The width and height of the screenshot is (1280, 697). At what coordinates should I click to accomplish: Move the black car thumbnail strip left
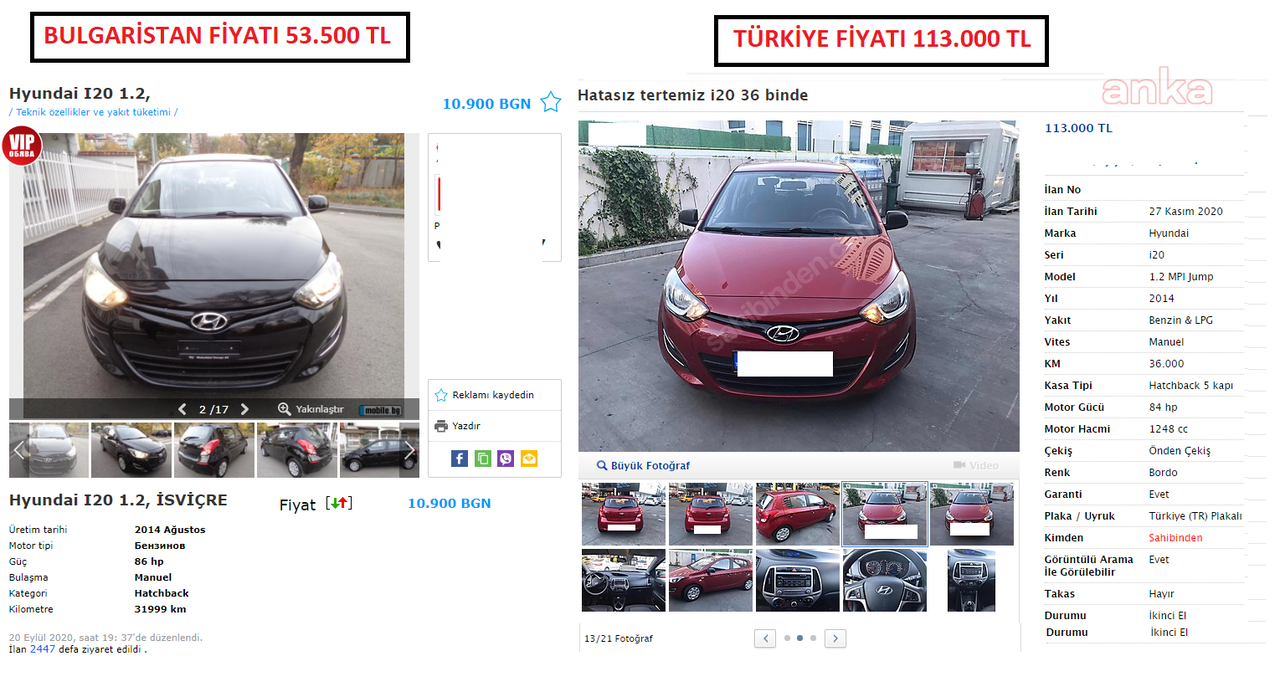(x=19, y=450)
